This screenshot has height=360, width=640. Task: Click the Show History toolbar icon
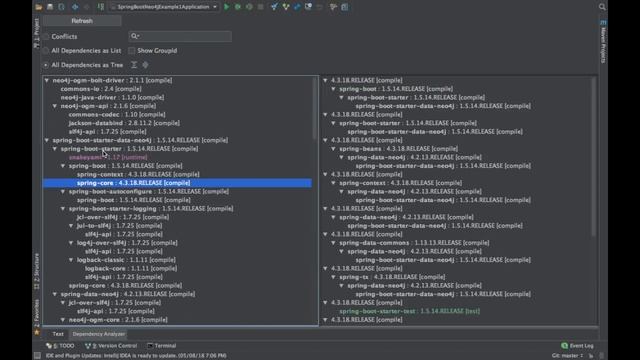pos(309,7)
